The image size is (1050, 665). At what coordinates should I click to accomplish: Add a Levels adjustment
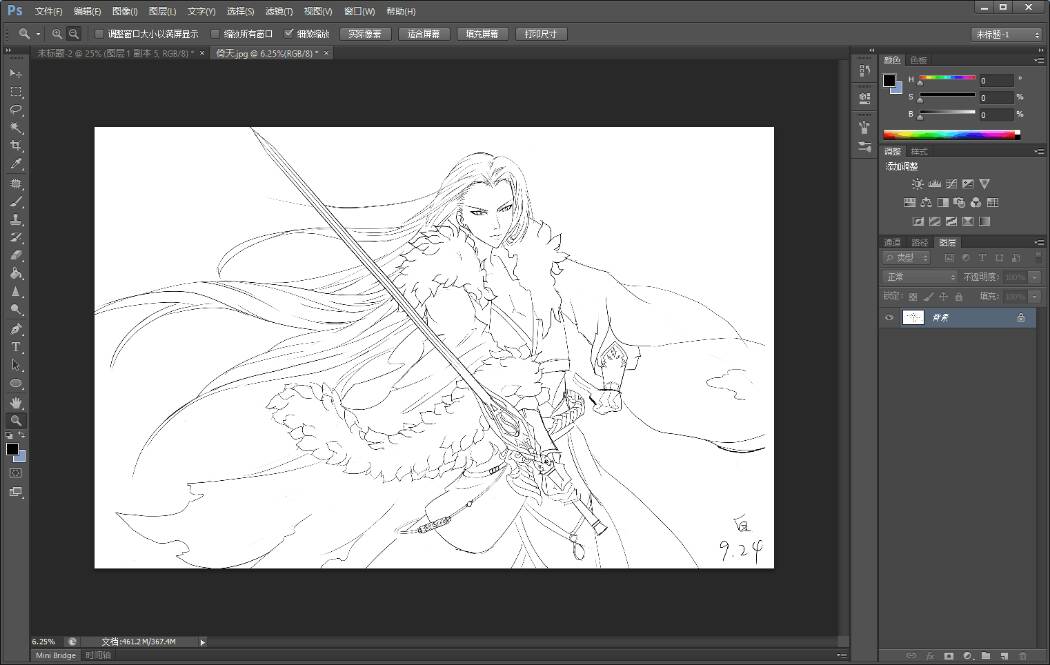tap(934, 183)
